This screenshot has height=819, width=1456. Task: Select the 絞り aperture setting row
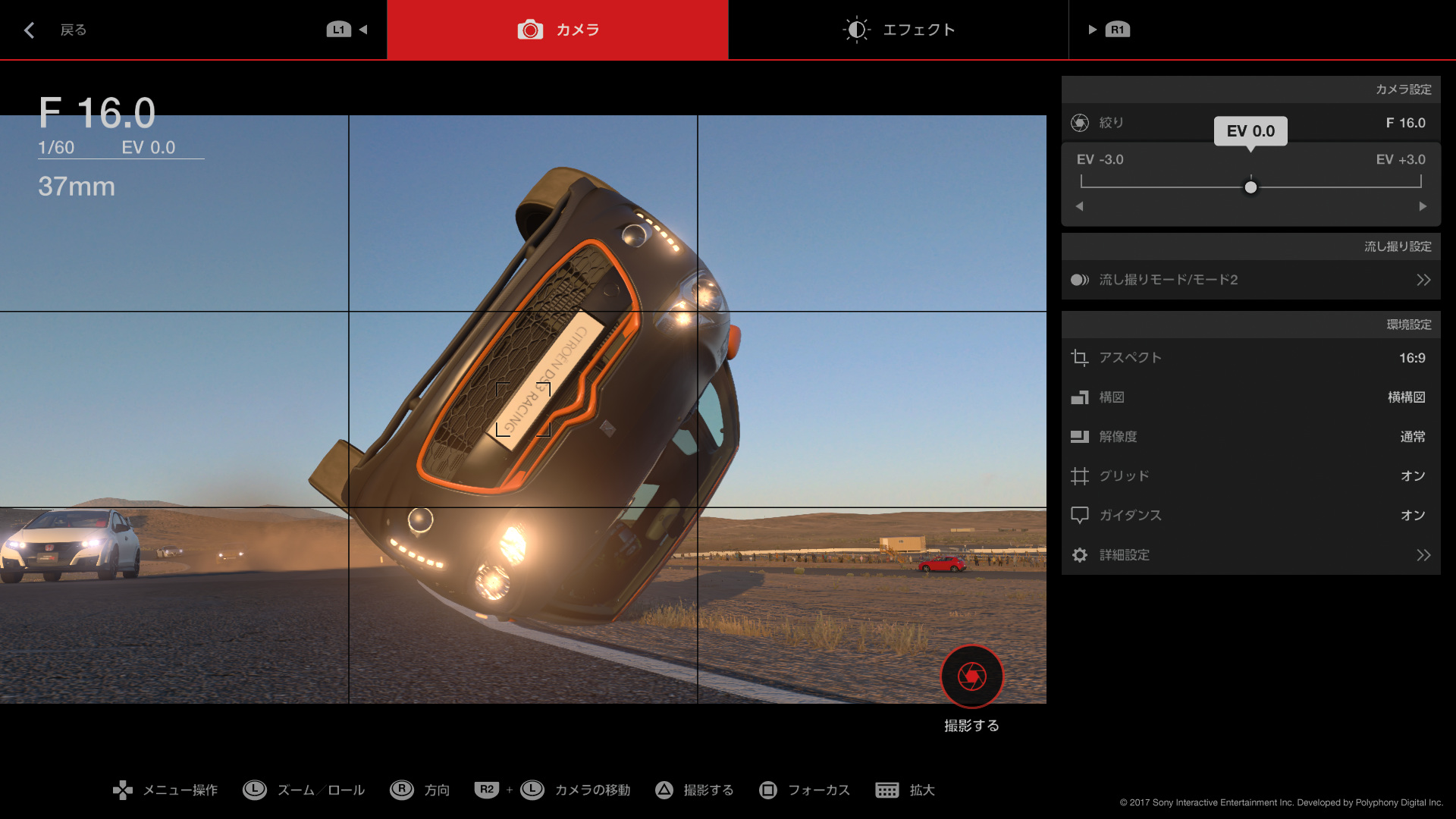pyautogui.click(x=1250, y=123)
